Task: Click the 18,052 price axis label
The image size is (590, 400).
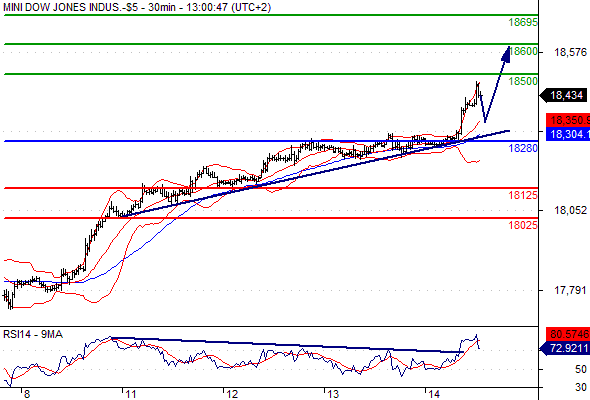Action: (x=570, y=210)
